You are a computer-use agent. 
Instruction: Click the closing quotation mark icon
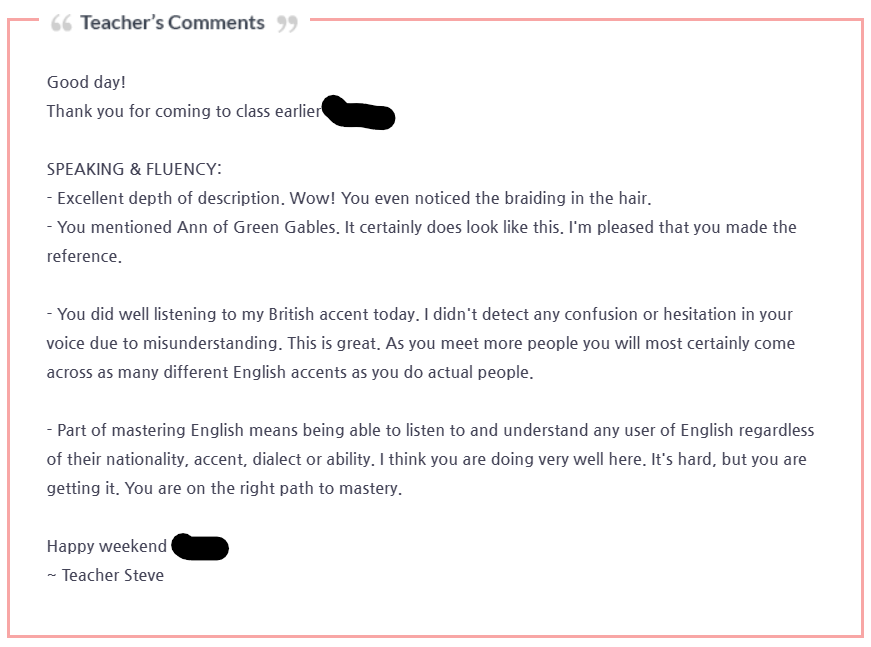tap(287, 23)
